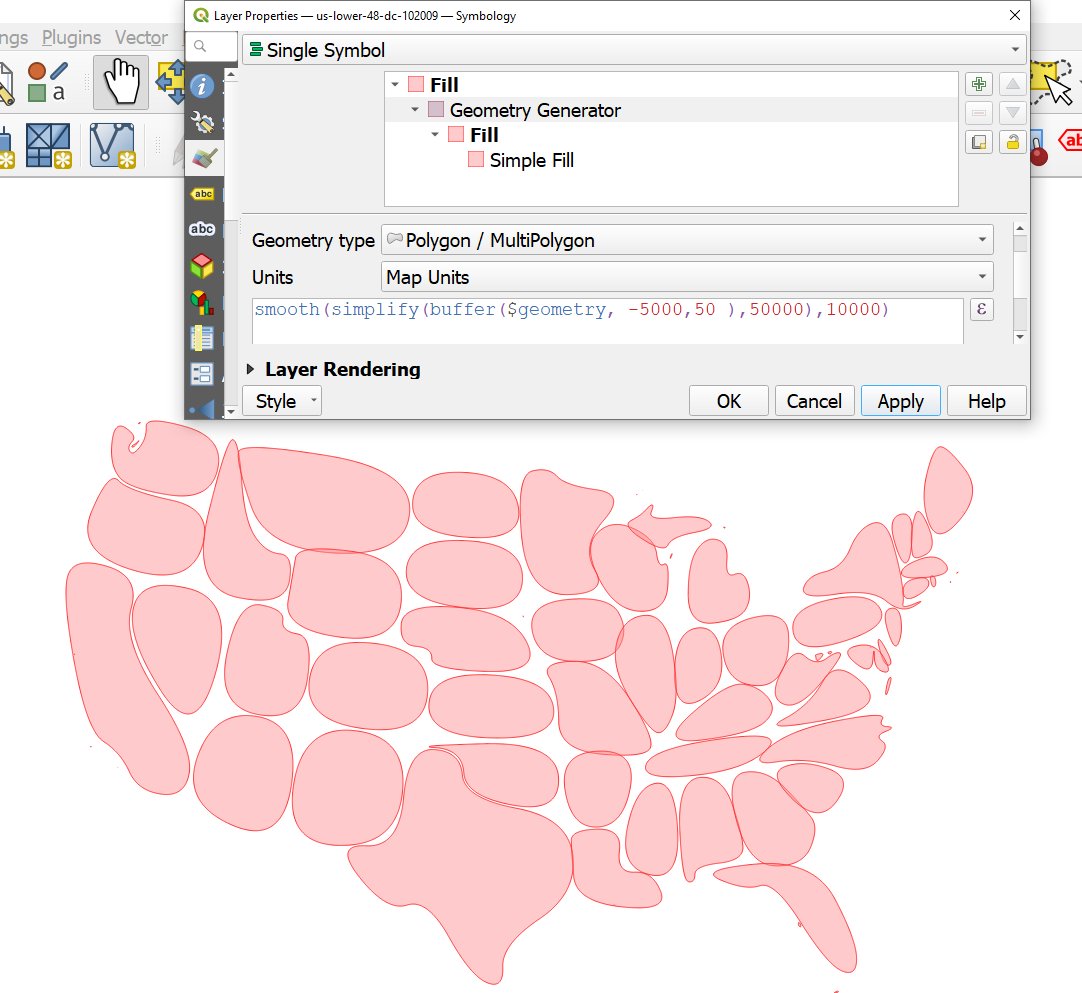
Task: Toggle the symbol layer color lock
Action: coord(1012,142)
